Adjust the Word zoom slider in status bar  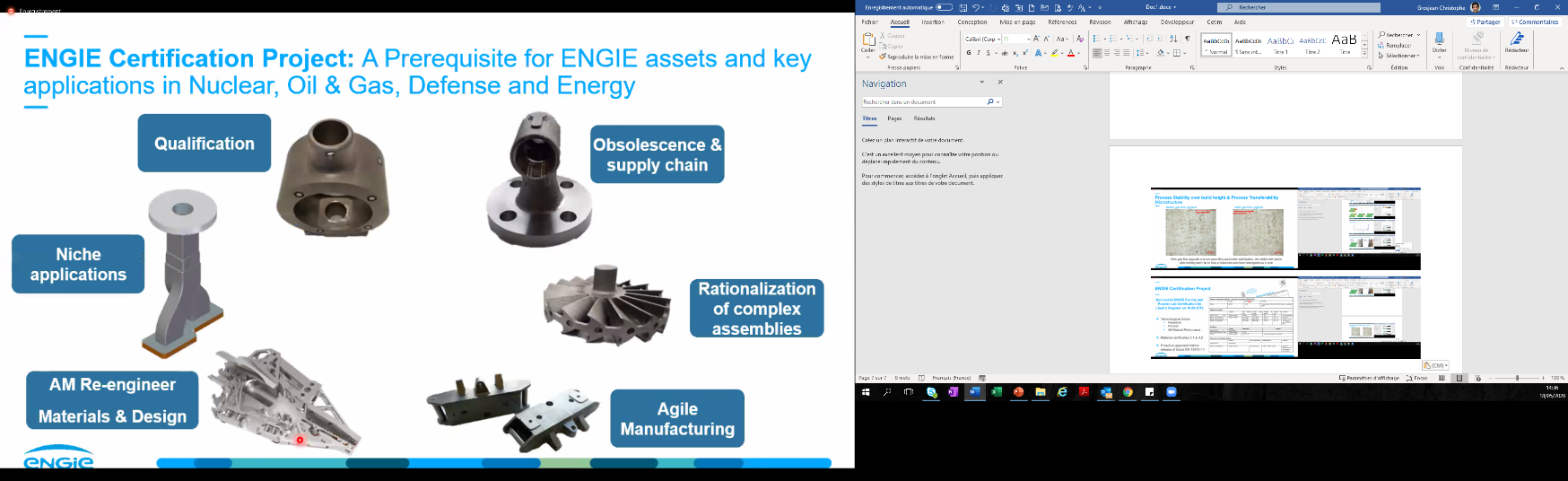pyautogui.click(x=1517, y=378)
